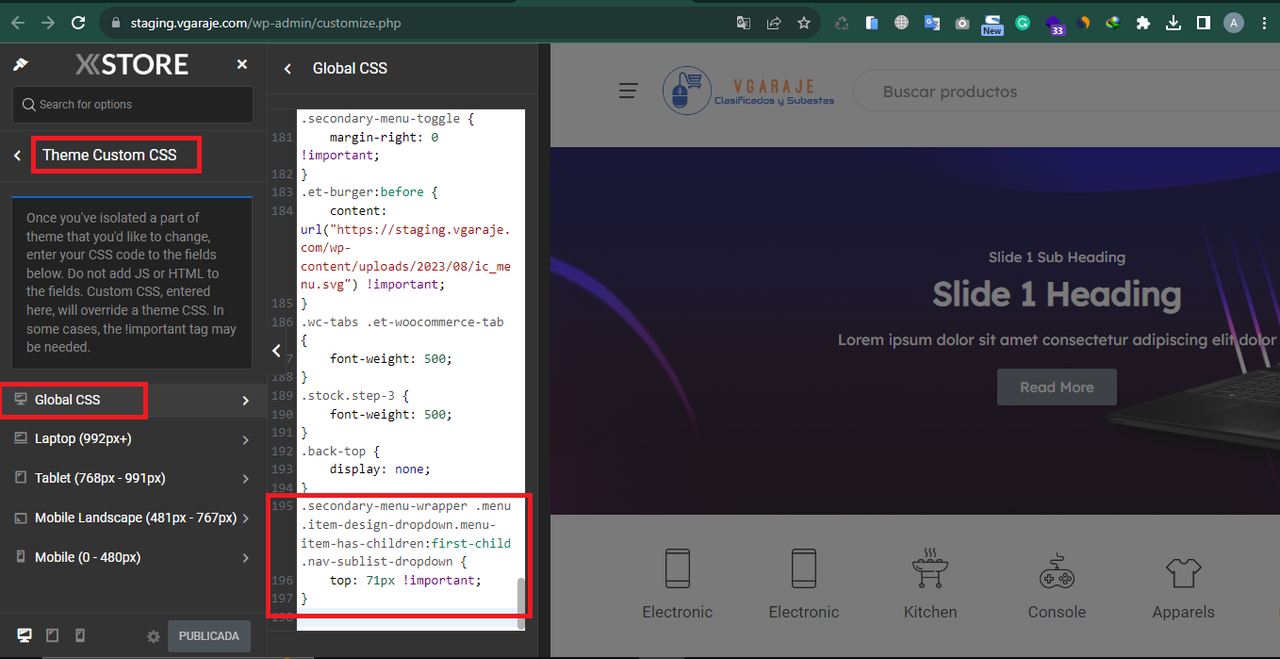This screenshot has width=1280, height=659.
Task: Click the 'display: none;' code line
Action: [379, 469]
